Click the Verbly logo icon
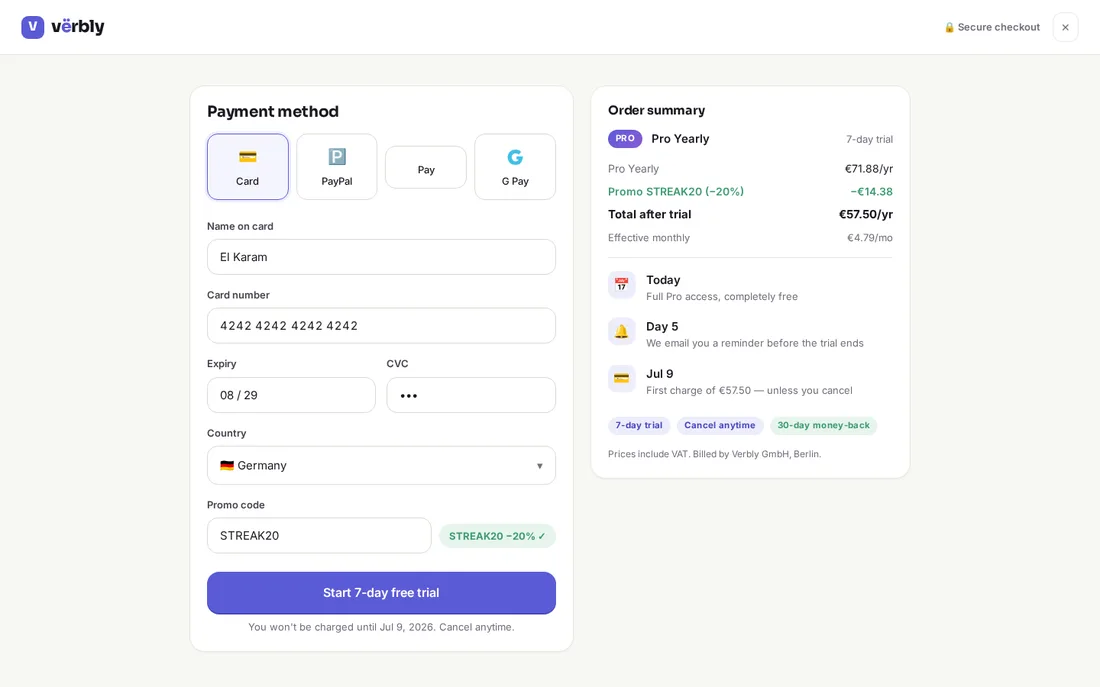The image size is (1100, 687). pyautogui.click(x=32, y=27)
